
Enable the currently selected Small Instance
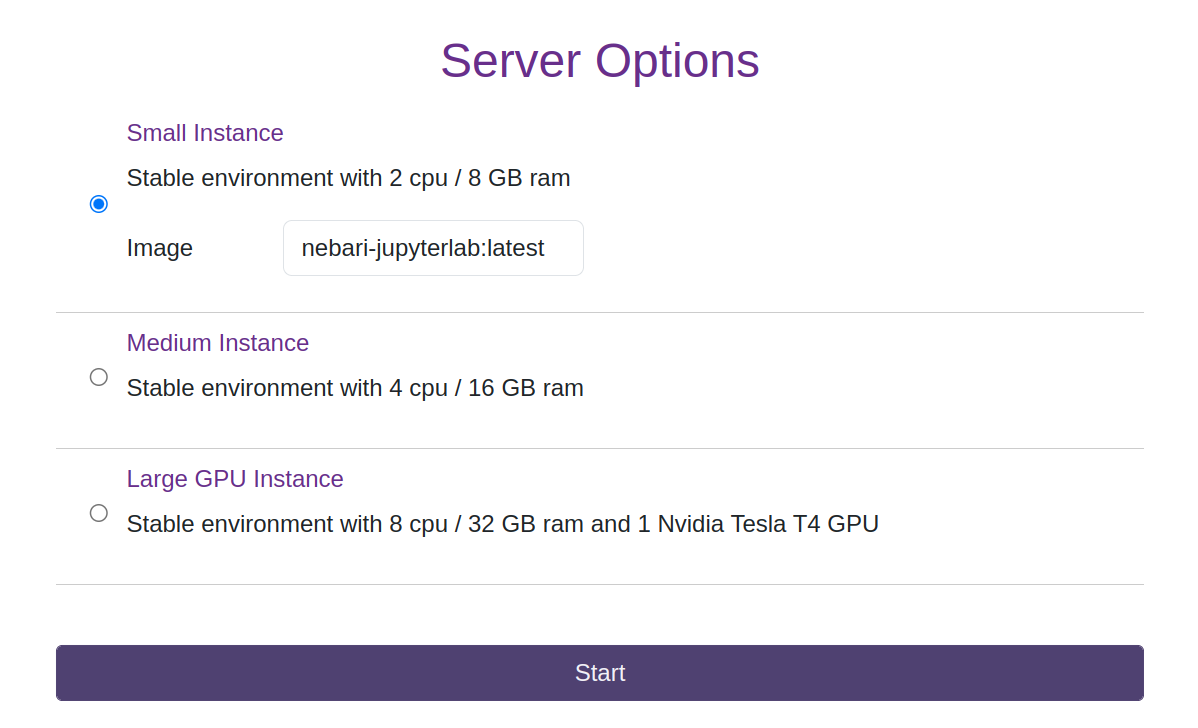point(98,203)
